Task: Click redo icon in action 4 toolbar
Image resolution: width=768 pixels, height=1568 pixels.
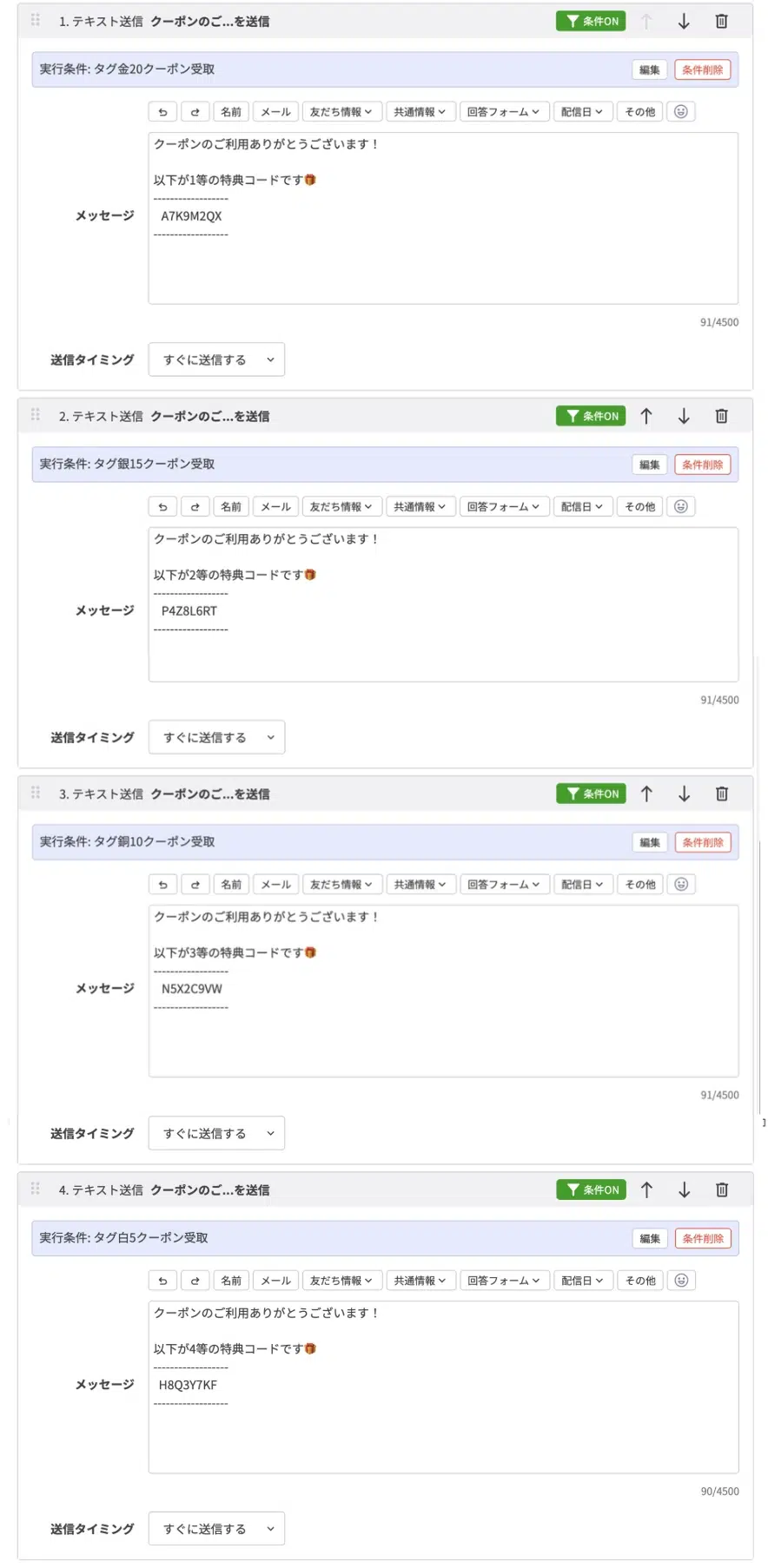Action: [195, 1281]
